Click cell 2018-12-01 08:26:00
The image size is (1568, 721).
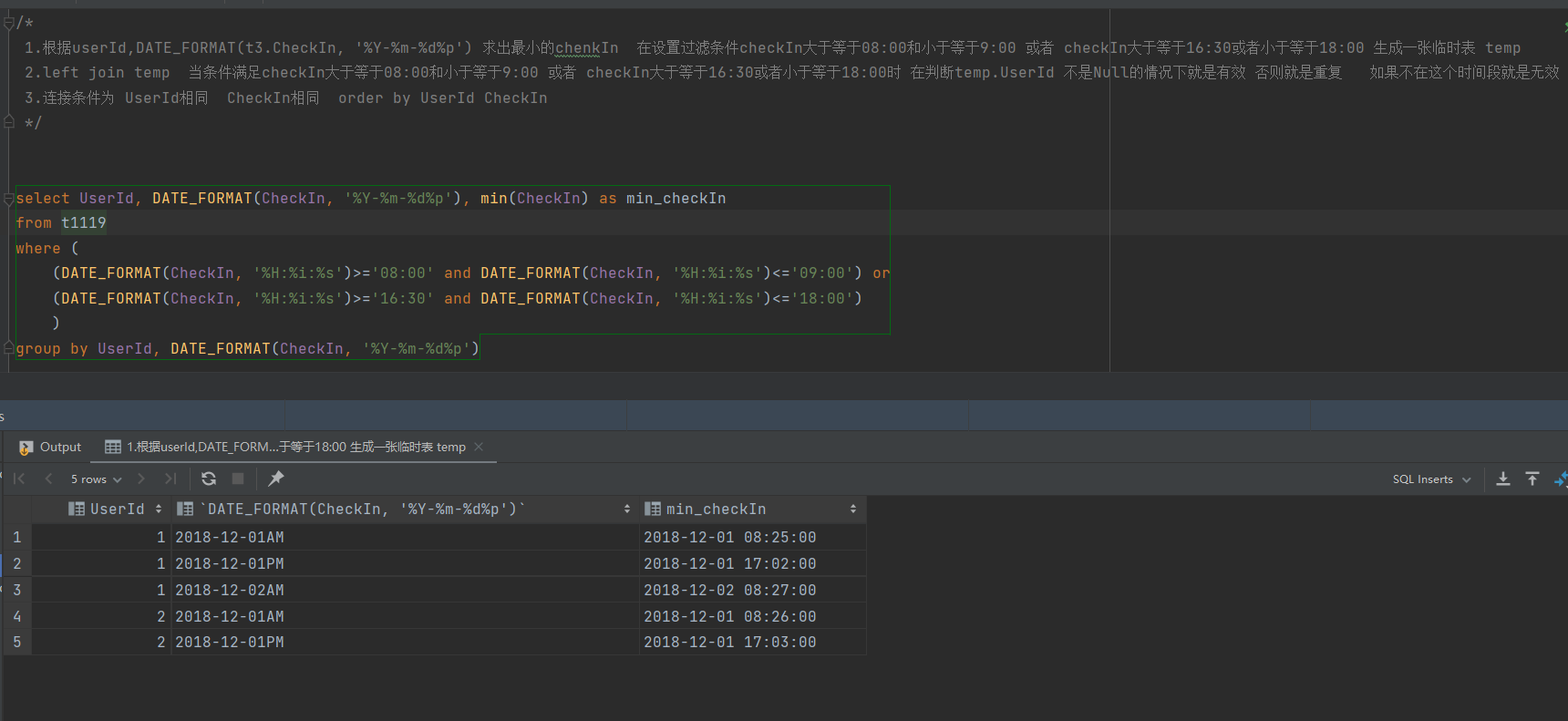coord(752,616)
